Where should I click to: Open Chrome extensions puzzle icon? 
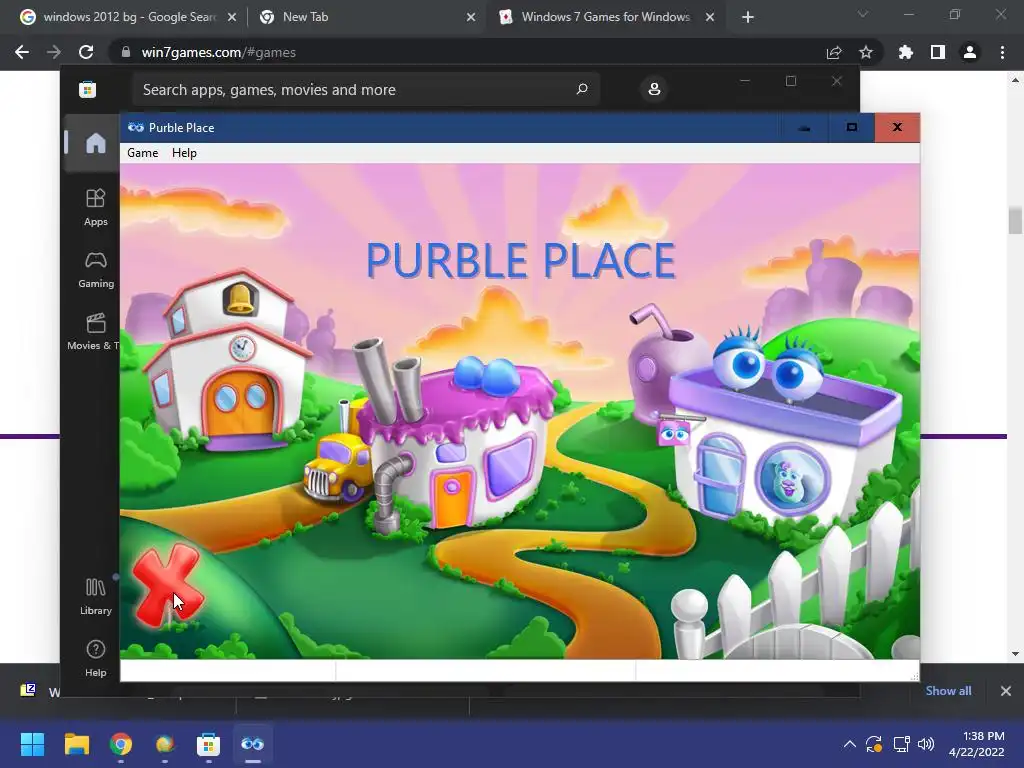click(x=906, y=52)
